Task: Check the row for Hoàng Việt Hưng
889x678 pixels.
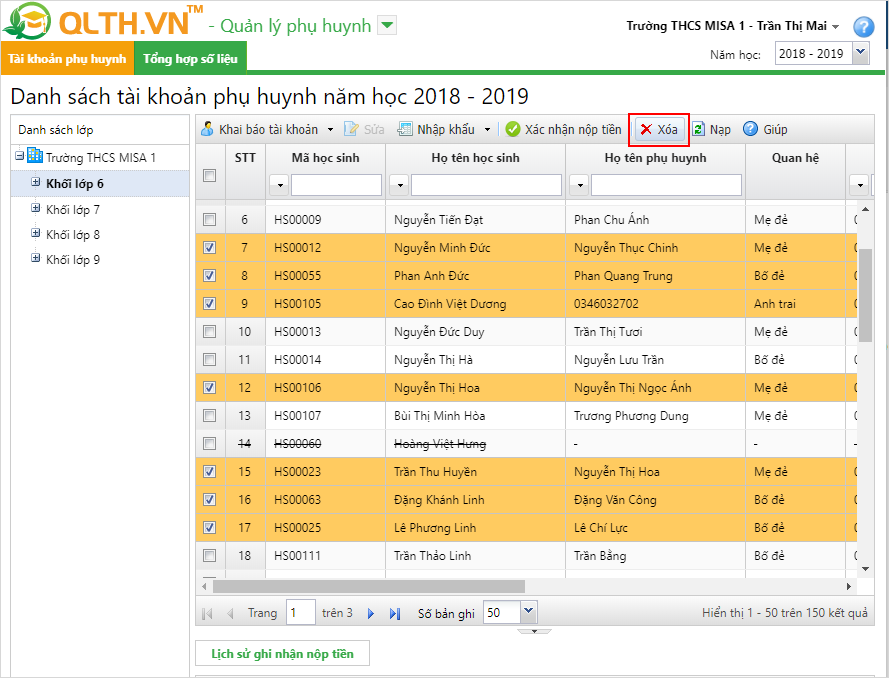Action: click(x=210, y=443)
